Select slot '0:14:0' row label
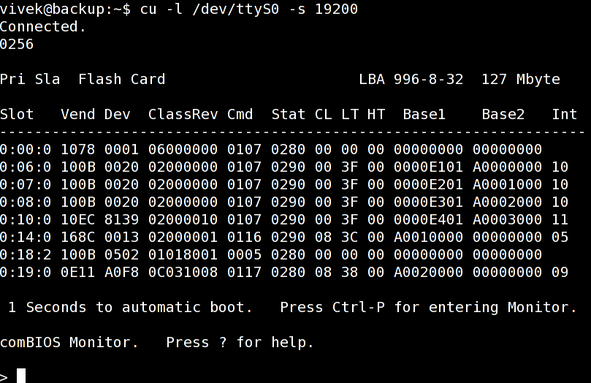Image resolution: width=591 pixels, height=383 pixels. point(26,237)
